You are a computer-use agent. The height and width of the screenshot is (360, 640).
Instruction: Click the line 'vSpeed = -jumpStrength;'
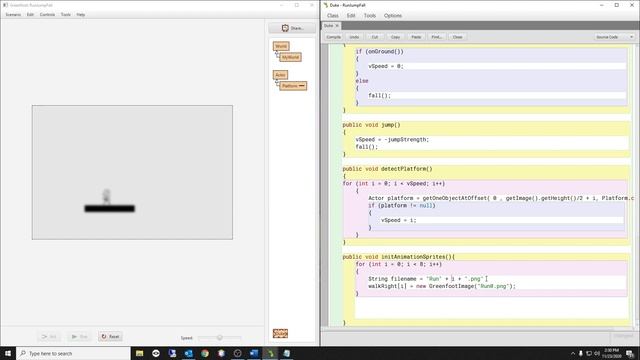pos(392,140)
